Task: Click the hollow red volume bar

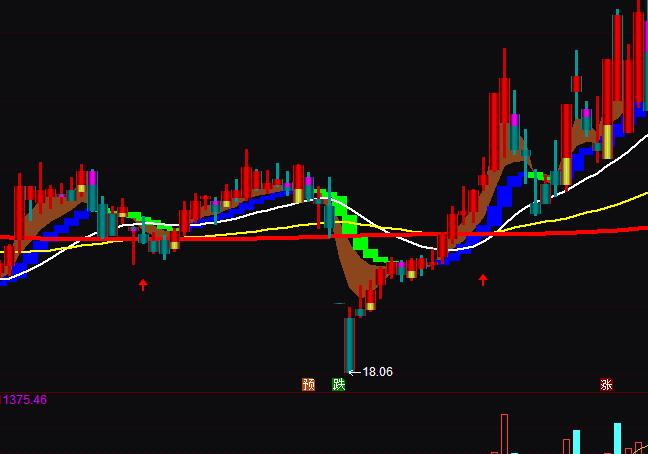Action: pyautogui.click(x=505, y=434)
